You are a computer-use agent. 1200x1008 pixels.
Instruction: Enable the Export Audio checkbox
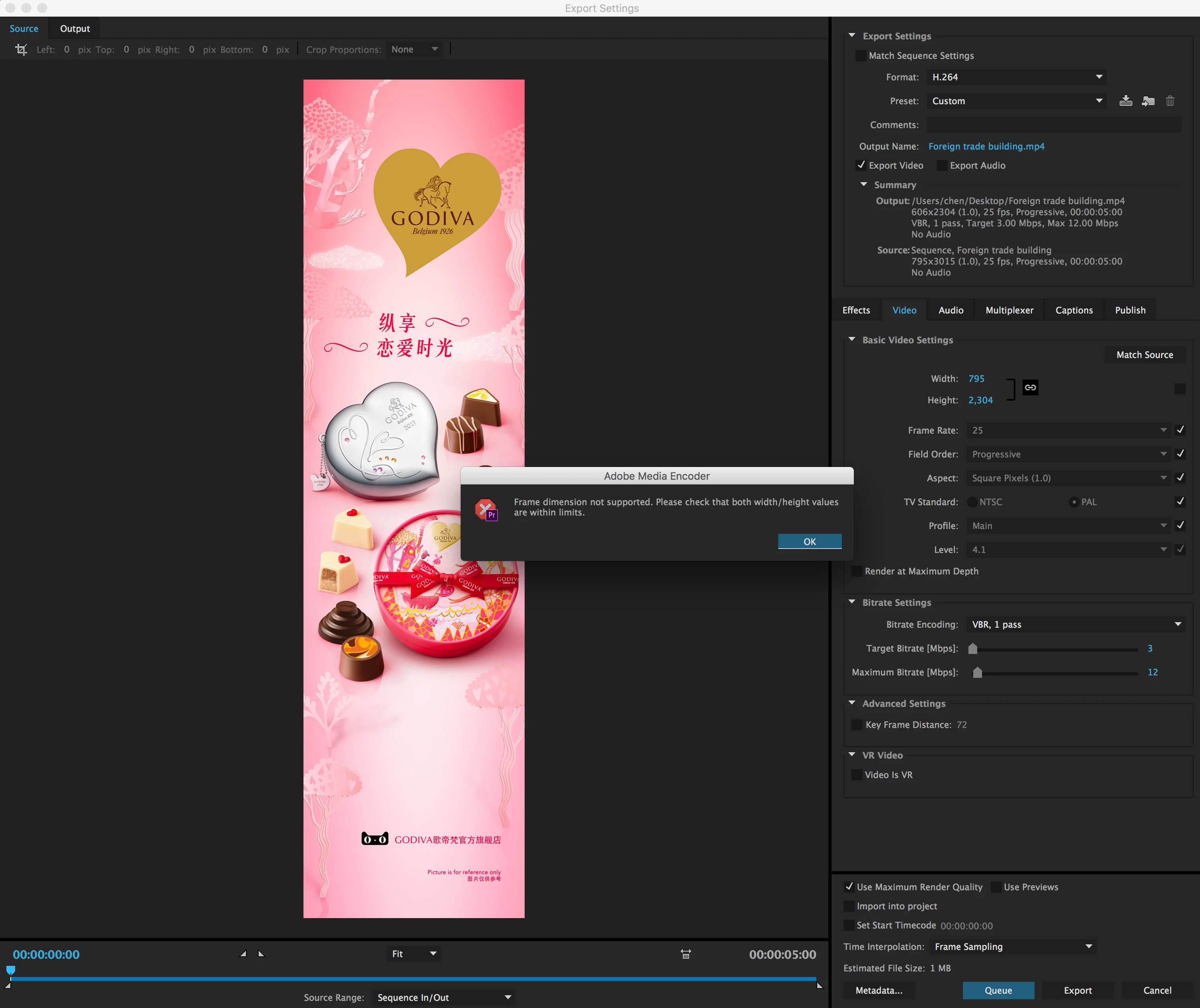click(x=942, y=166)
